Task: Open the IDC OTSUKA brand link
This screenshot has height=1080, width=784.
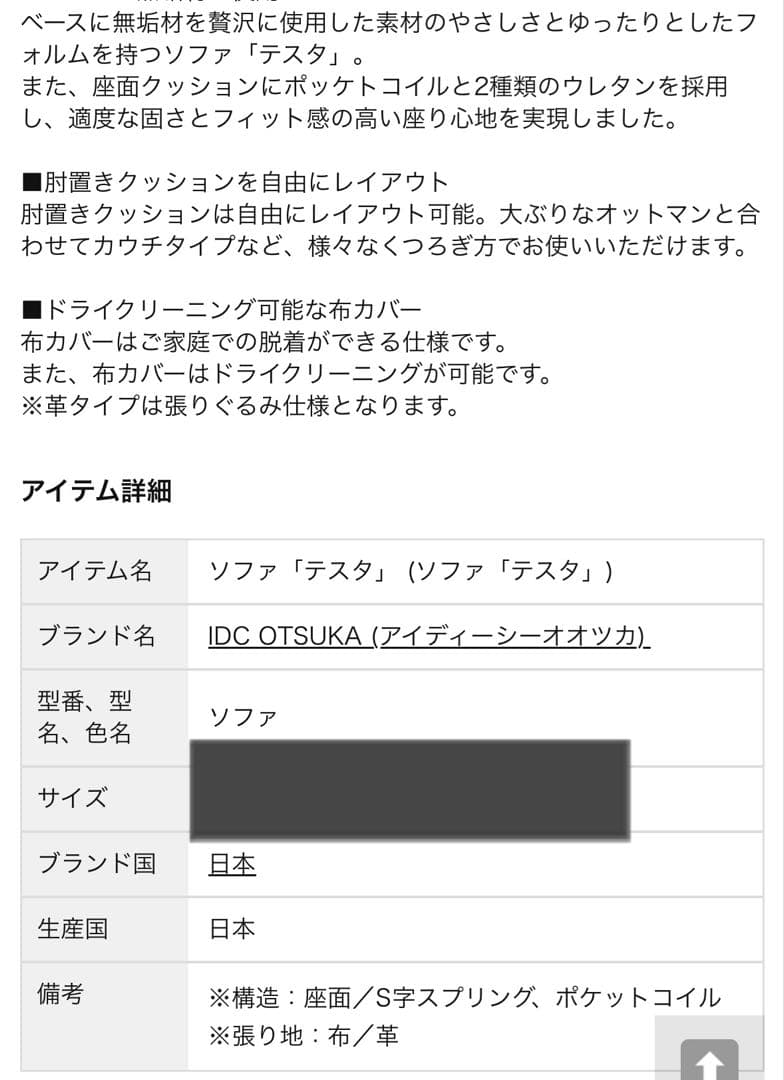Action: pos(429,636)
